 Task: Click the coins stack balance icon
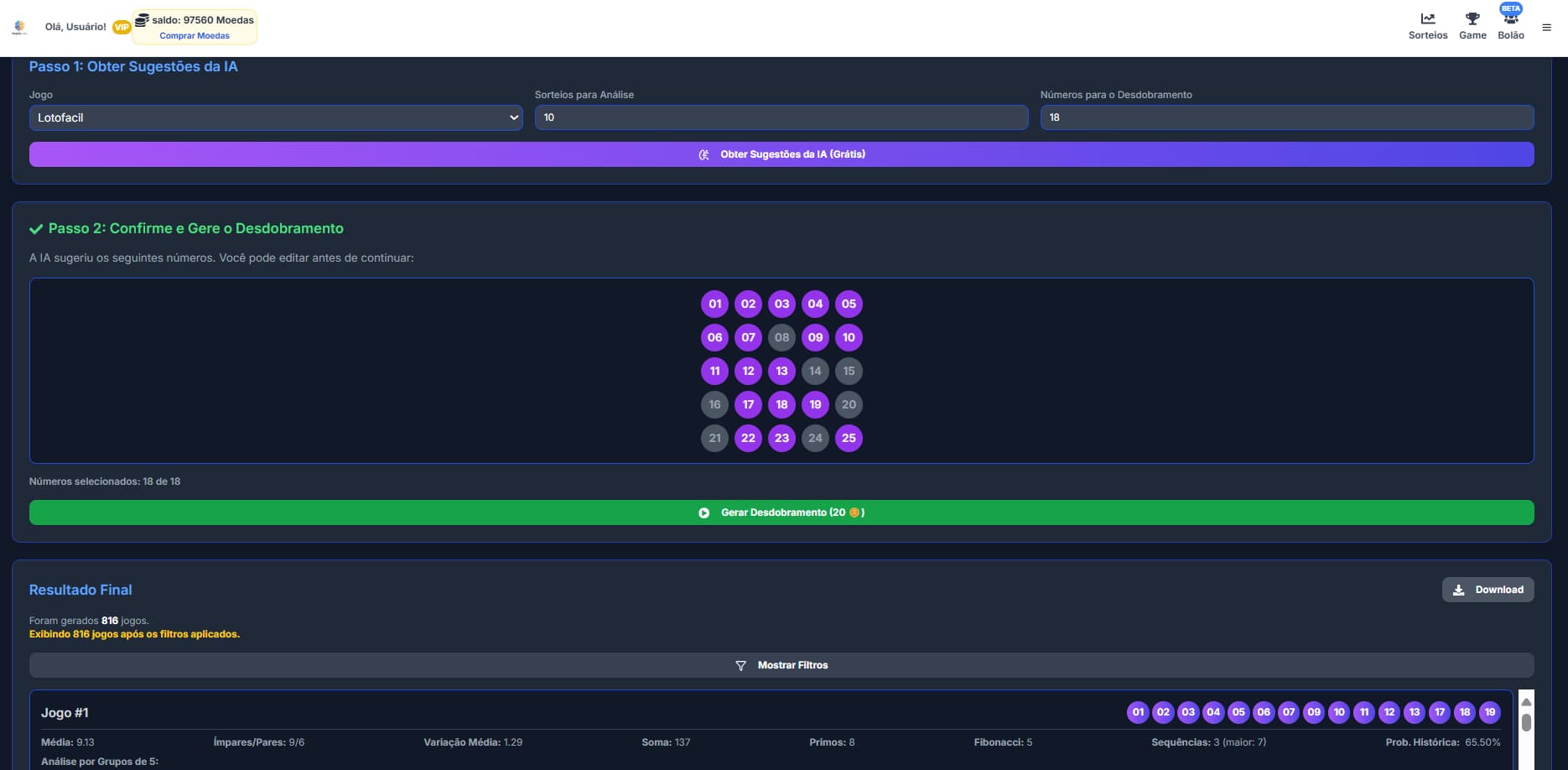142,19
